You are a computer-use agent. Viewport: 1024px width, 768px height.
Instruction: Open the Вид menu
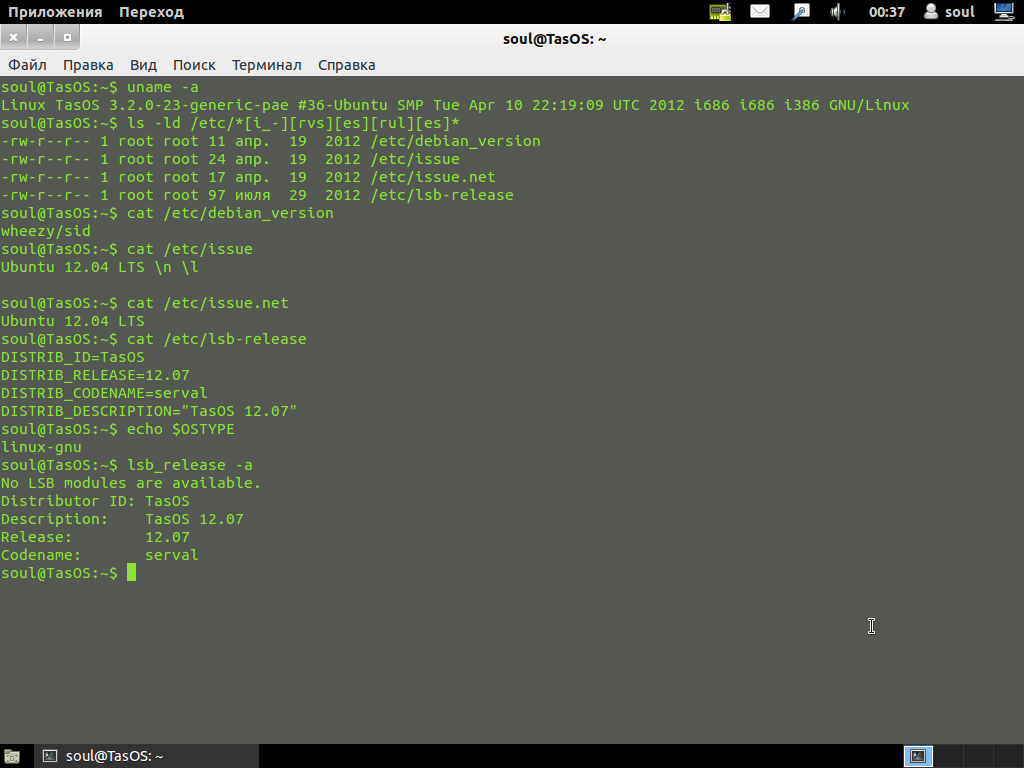click(143, 65)
